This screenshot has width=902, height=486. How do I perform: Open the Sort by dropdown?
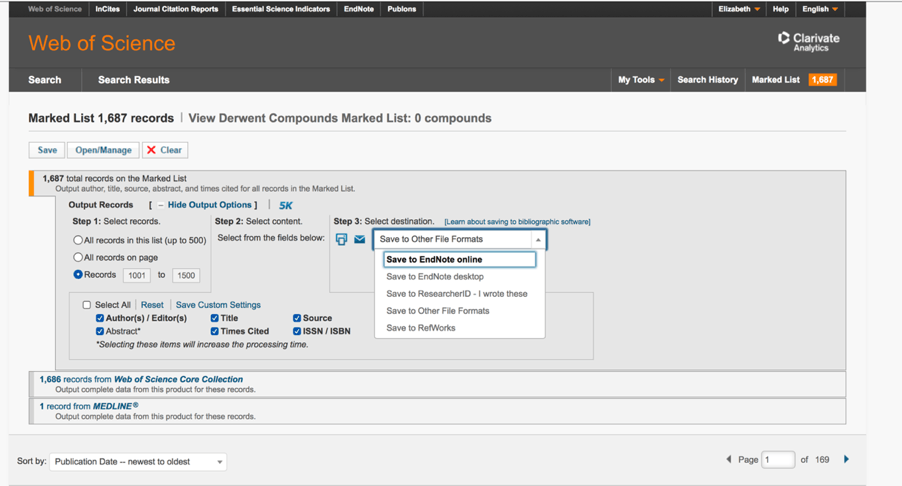click(138, 462)
